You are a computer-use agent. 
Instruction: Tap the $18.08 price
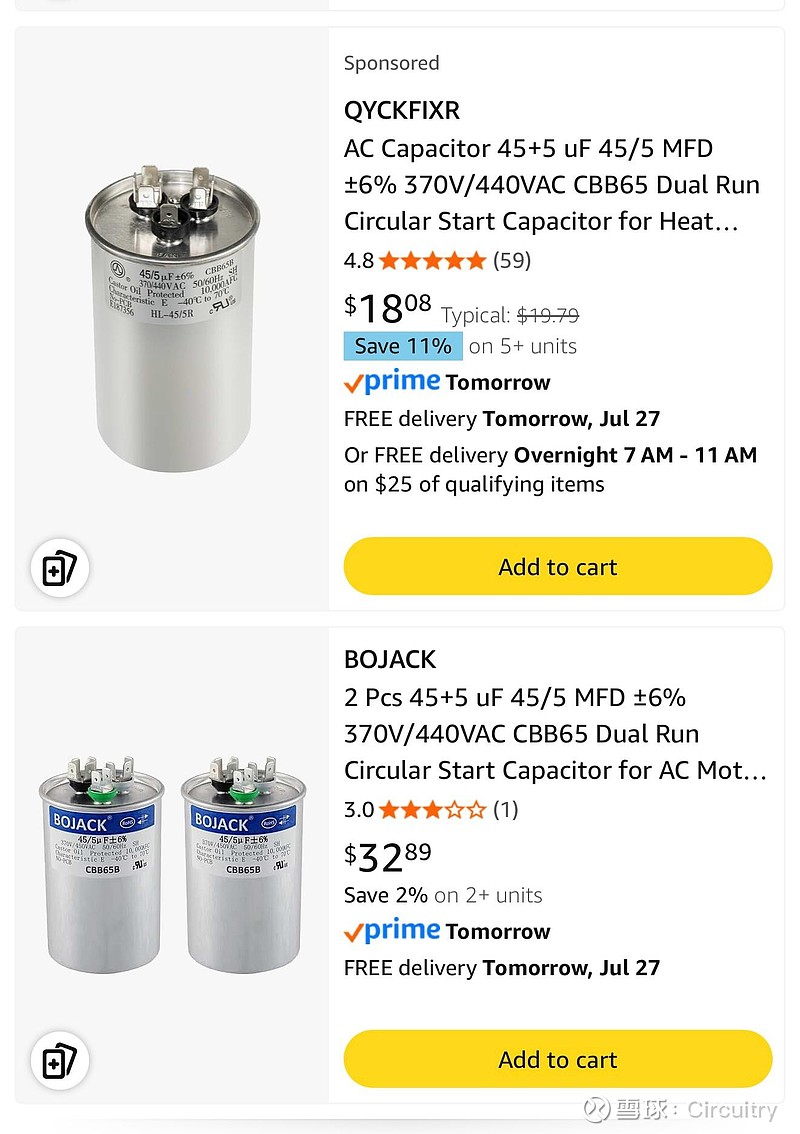click(388, 308)
